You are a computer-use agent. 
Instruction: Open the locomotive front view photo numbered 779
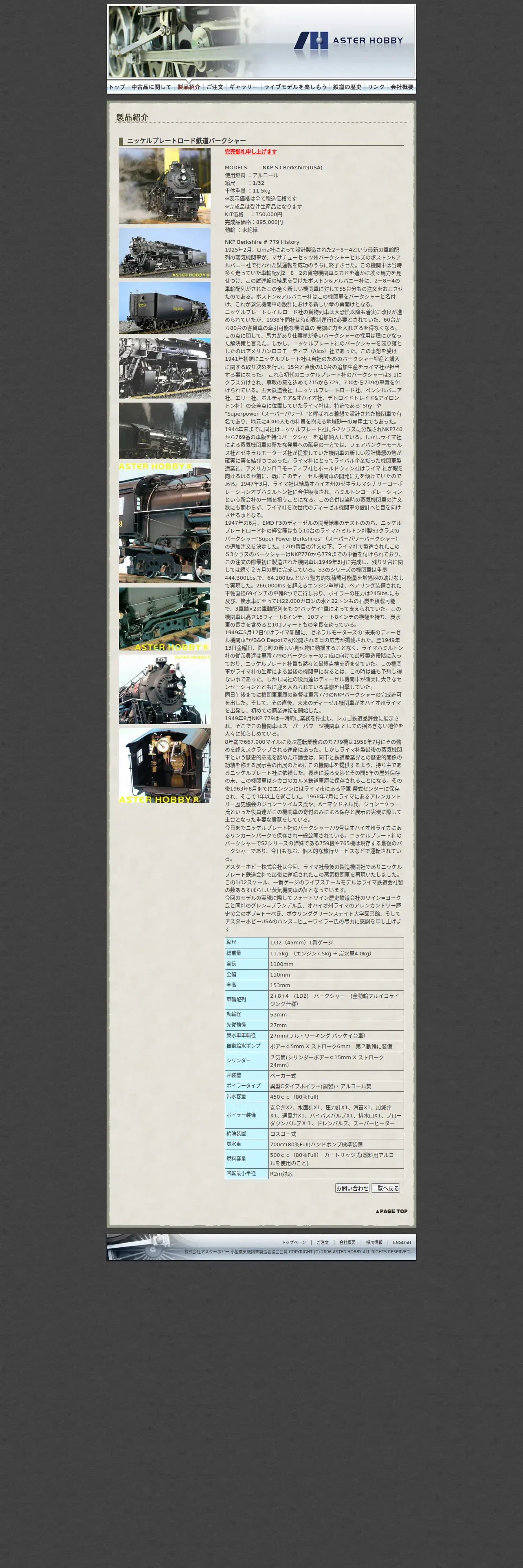(x=165, y=689)
